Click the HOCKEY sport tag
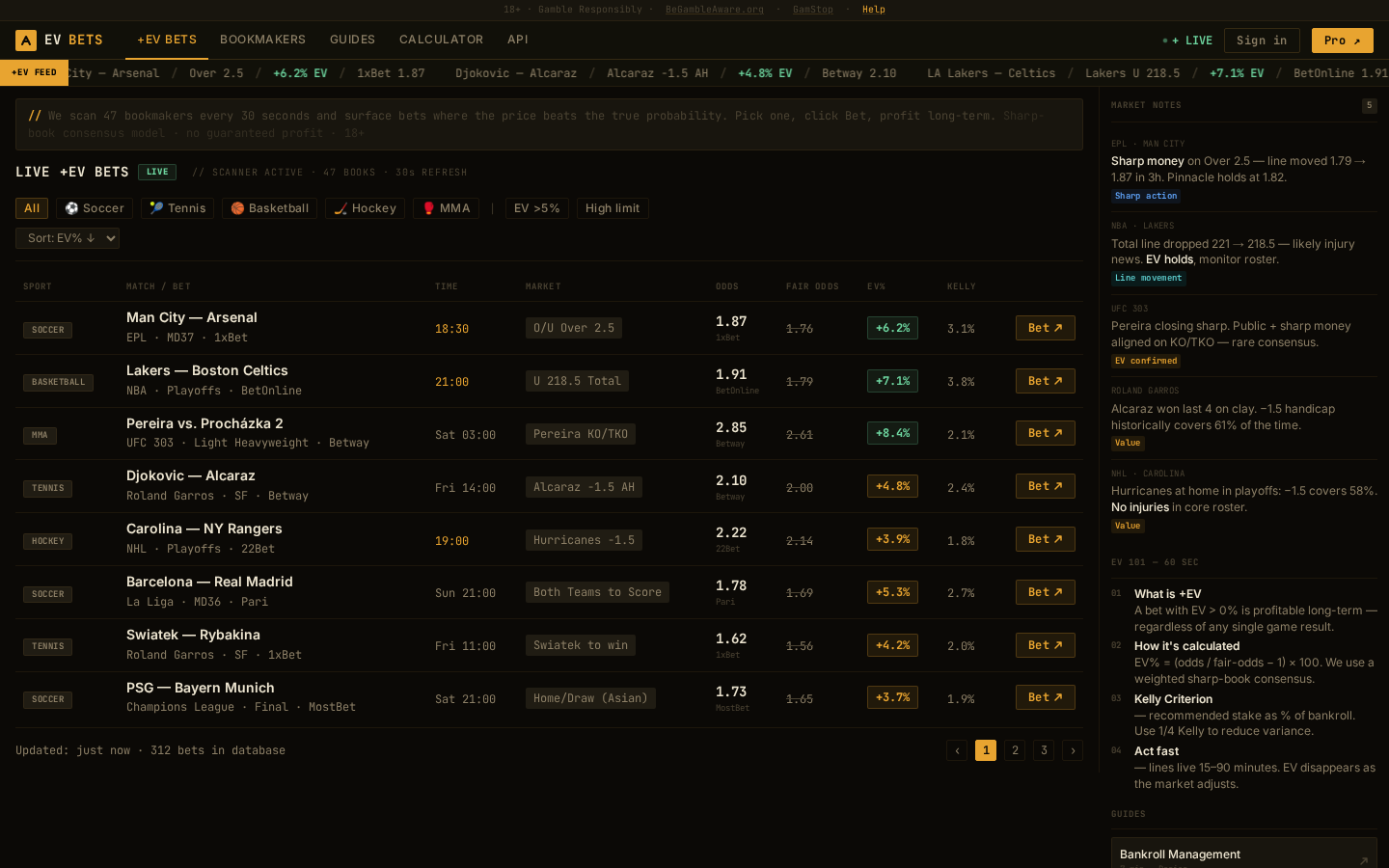 (x=47, y=541)
